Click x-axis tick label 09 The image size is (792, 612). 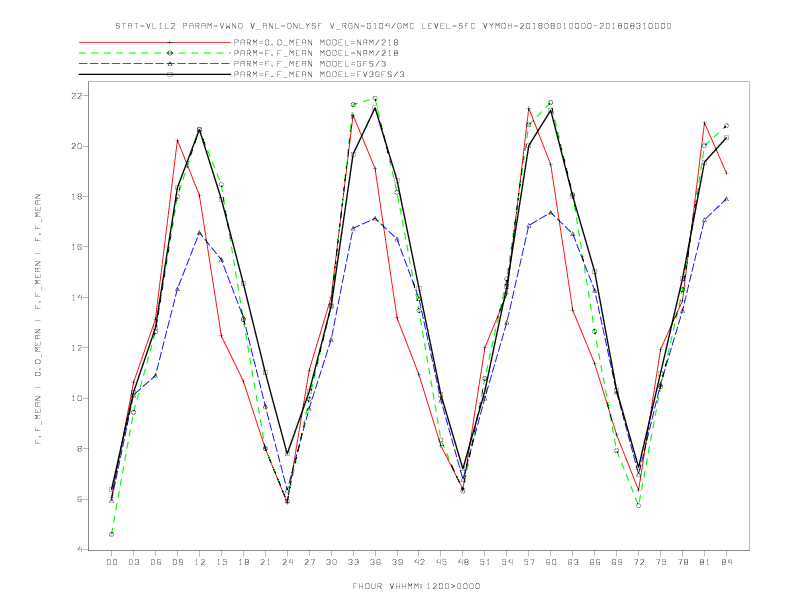[x=177, y=562]
